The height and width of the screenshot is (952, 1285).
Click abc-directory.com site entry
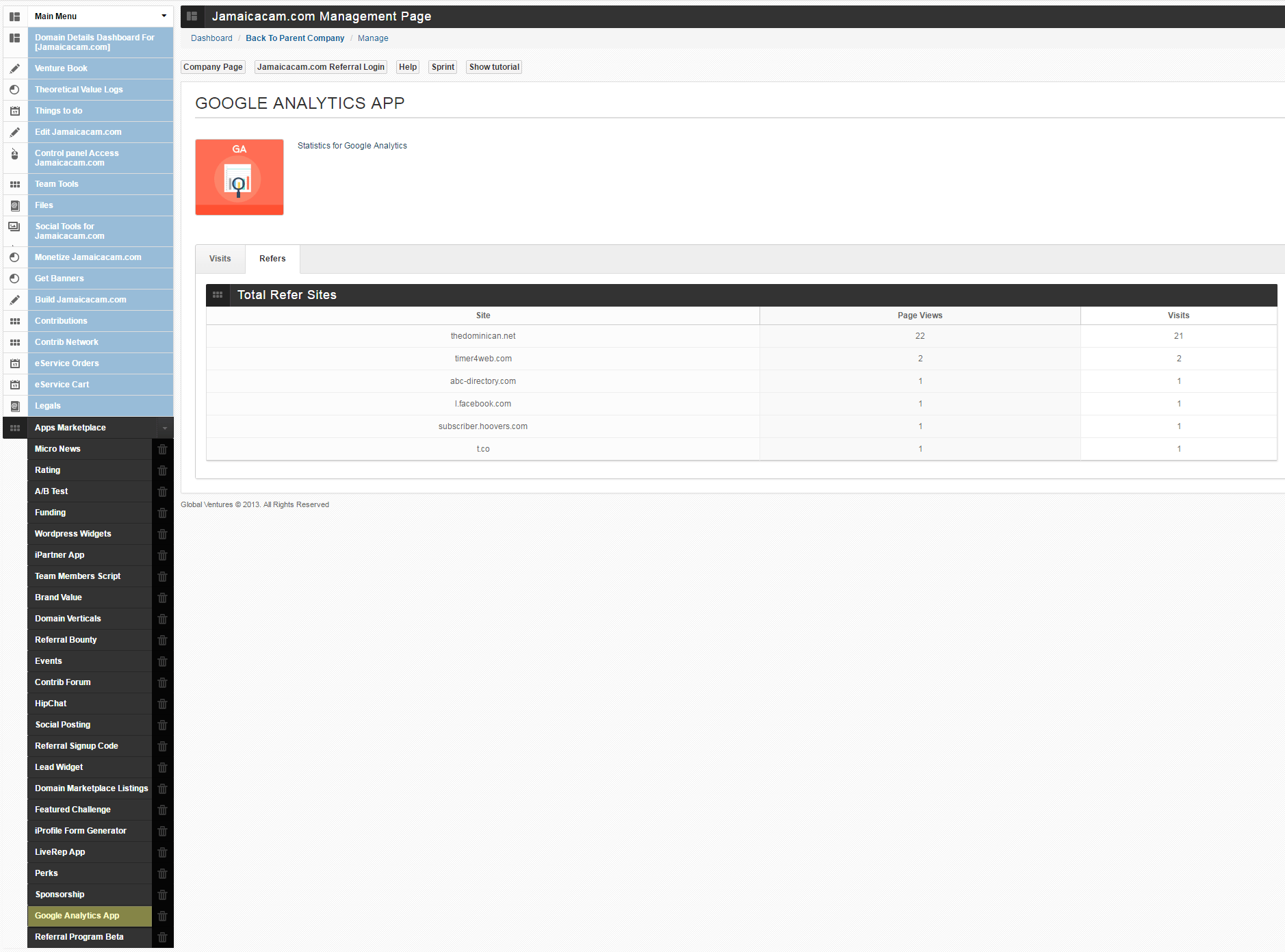(x=483, y=381)
